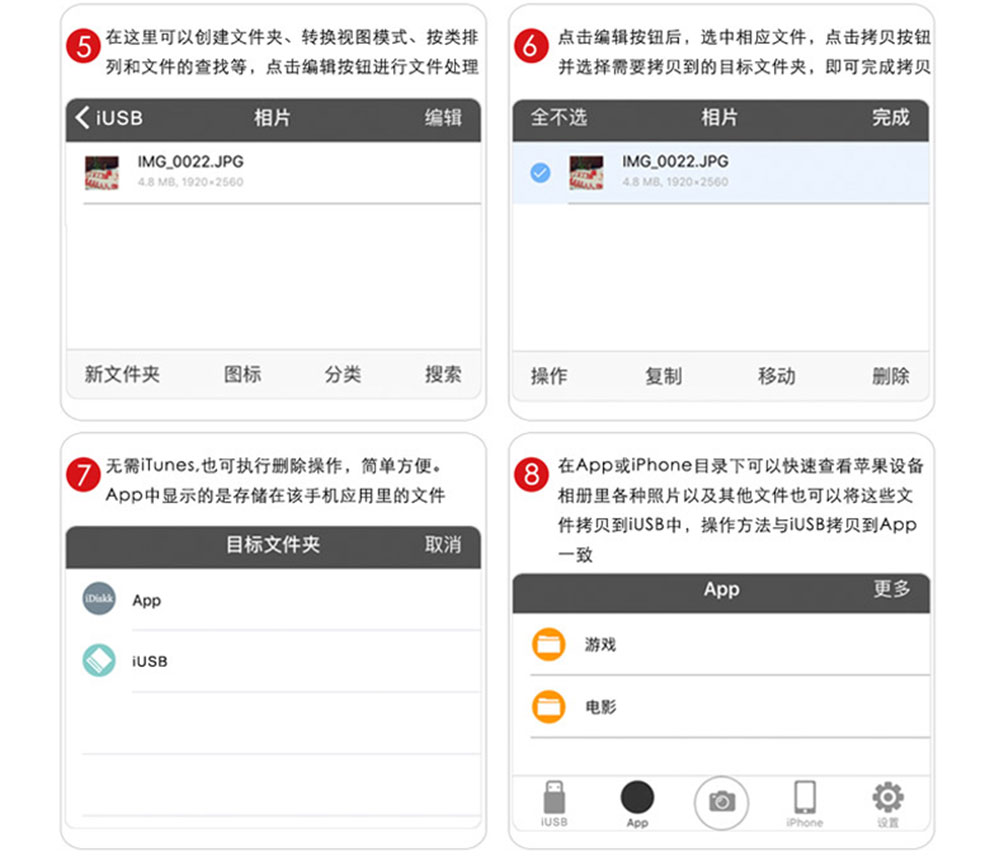
Task: Tap 删除 to delete selected file
Action: click(890, 376)
